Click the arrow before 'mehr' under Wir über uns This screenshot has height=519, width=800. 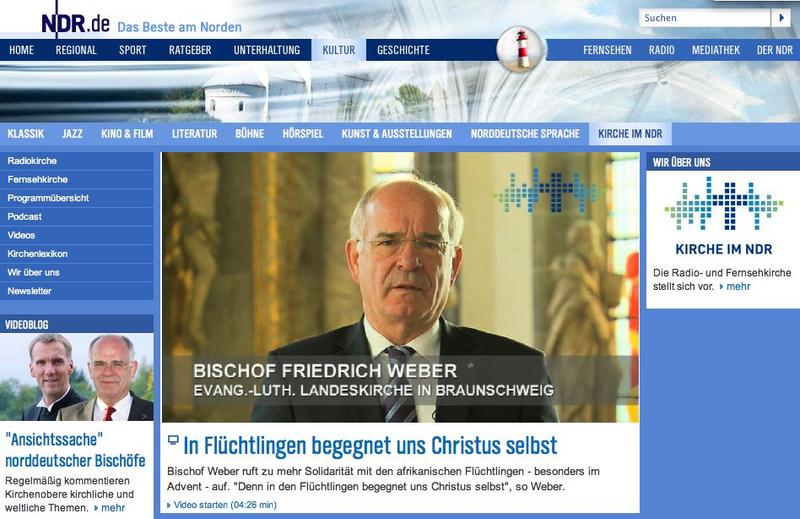point(721,286)
